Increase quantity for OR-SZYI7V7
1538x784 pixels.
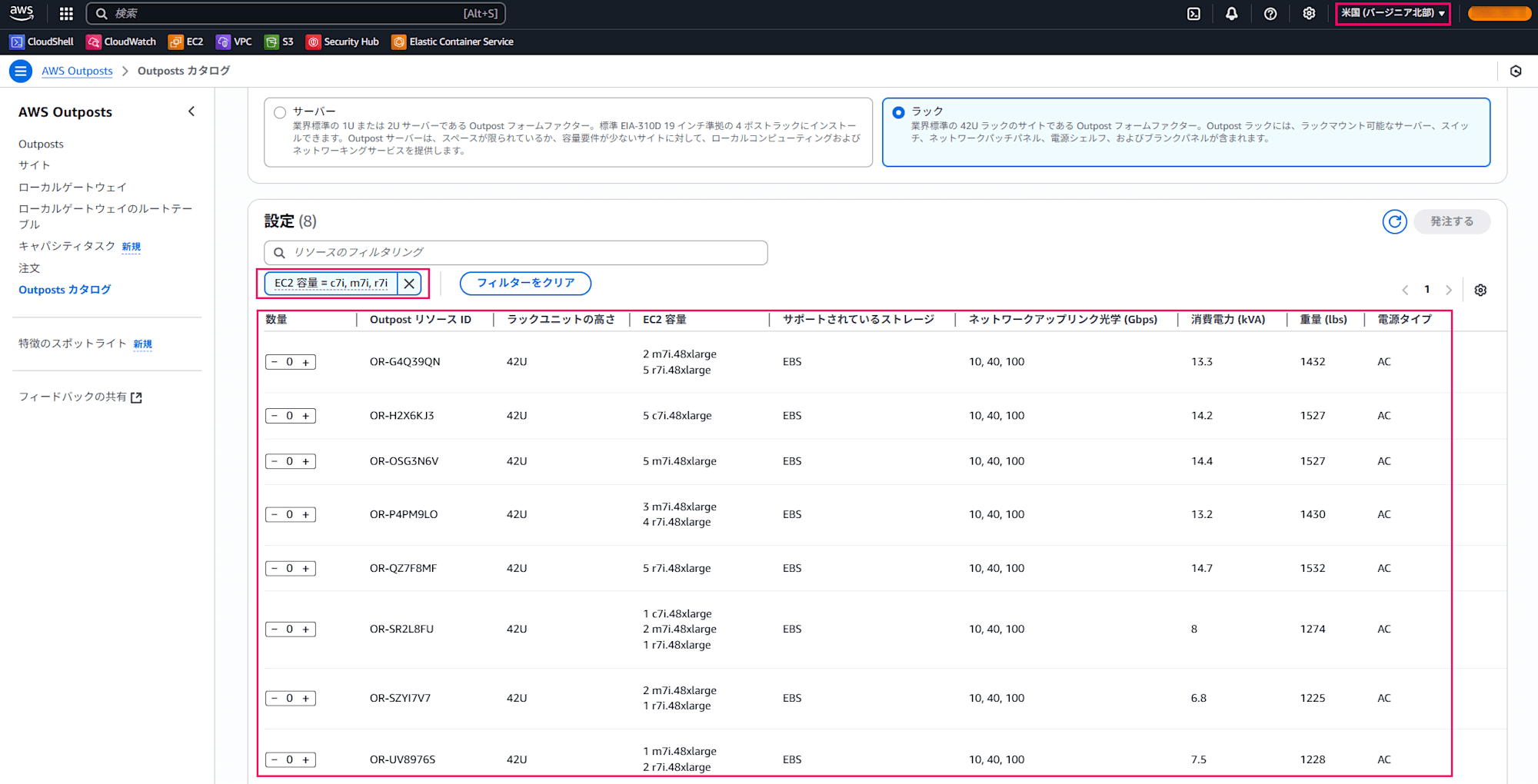(306, 698)
